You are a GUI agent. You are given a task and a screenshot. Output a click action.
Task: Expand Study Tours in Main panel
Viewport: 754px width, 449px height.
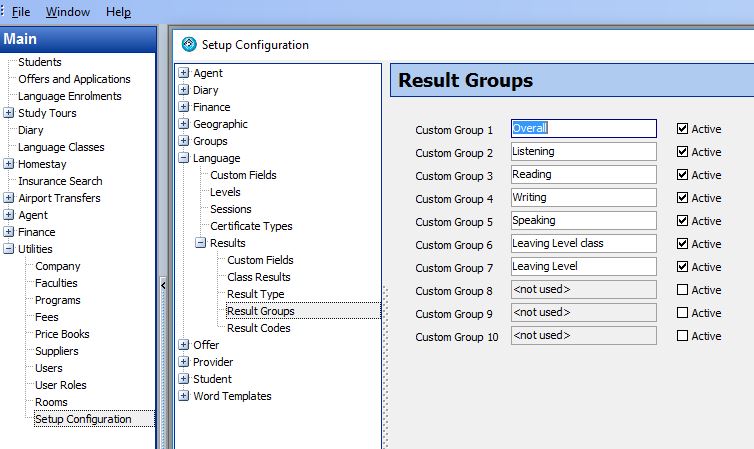pos(9,113)
